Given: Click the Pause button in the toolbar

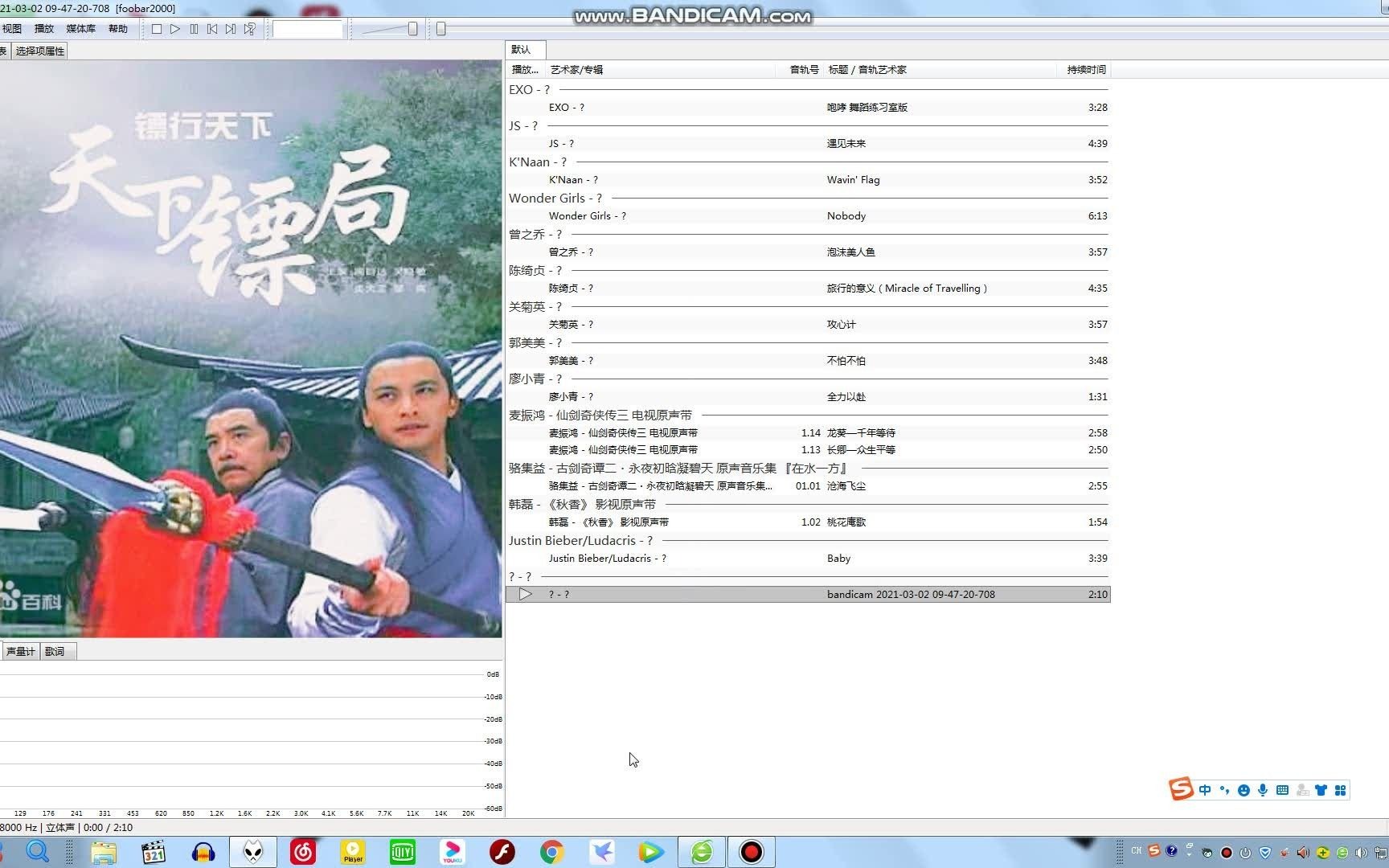Looking at the screenshot, I should point(194,29).
